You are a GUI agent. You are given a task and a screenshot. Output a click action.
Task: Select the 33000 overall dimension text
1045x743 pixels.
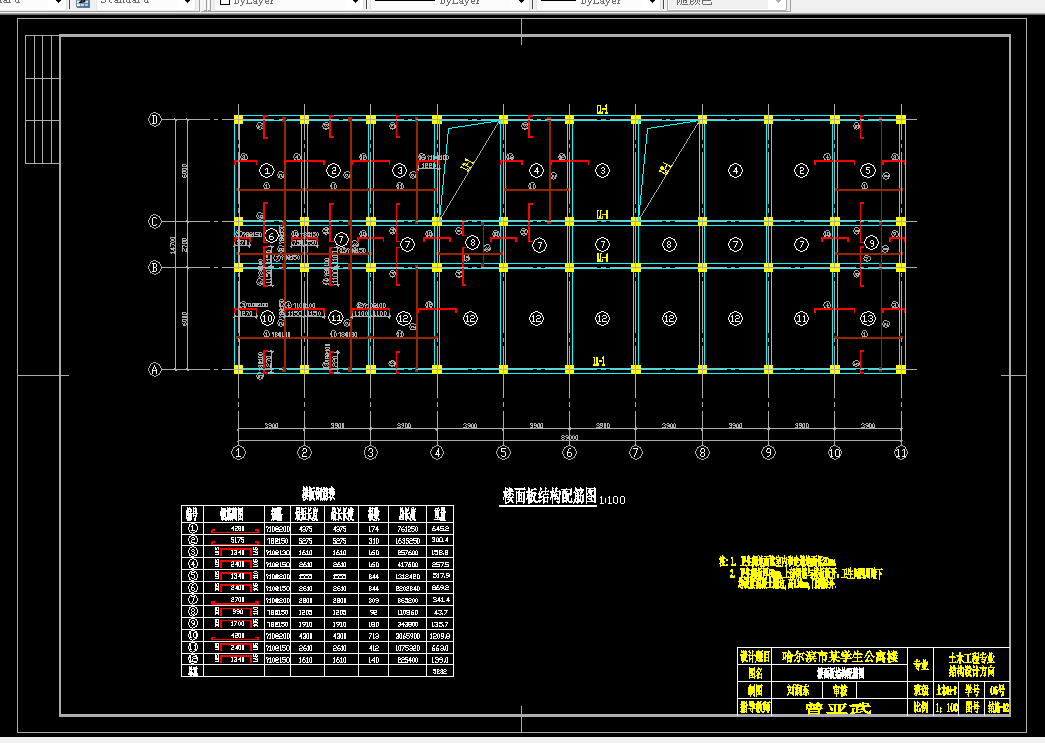pyautogui.click(x=569, y=437)
